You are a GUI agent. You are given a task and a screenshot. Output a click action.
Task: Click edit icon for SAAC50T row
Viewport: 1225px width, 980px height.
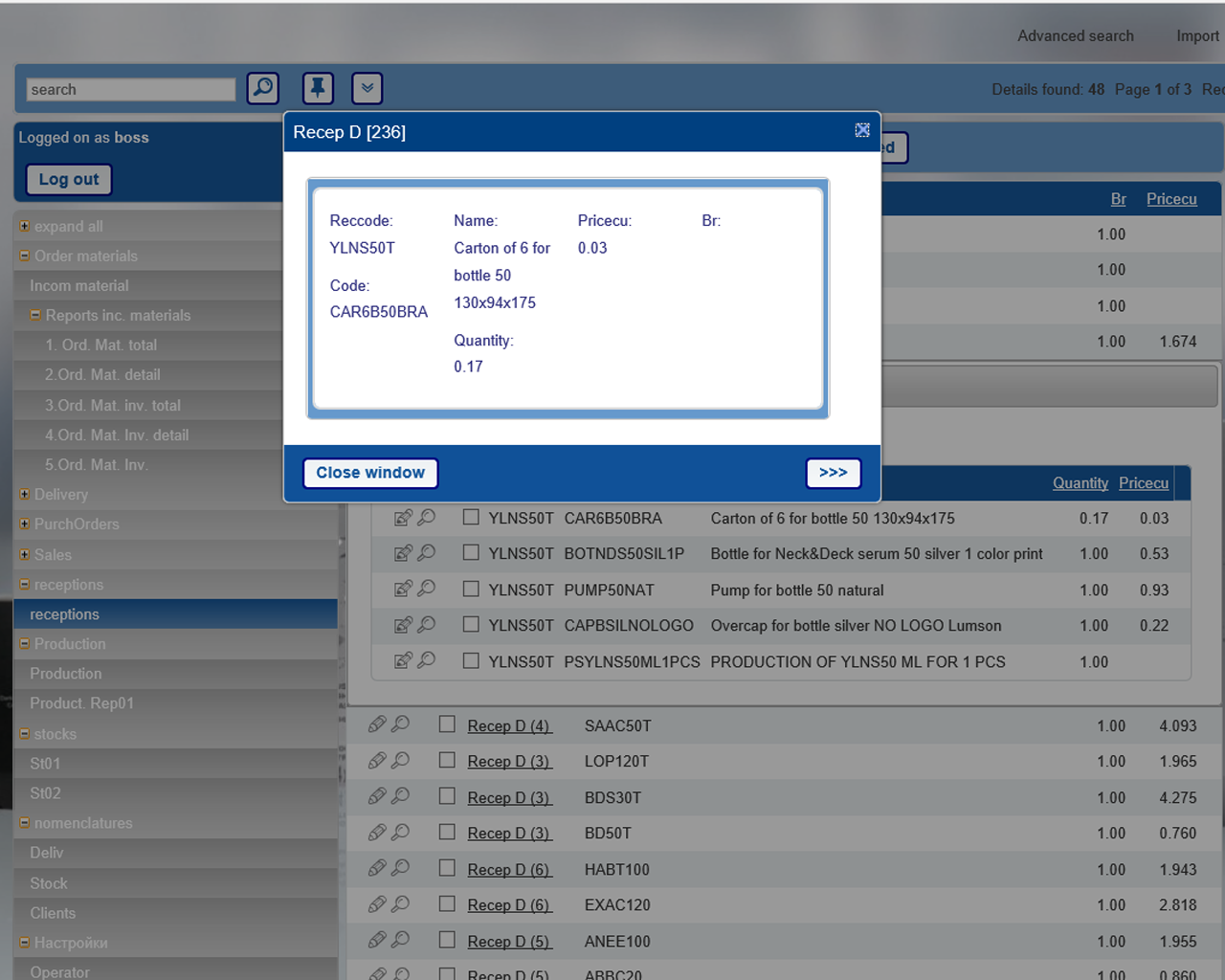(377, 724)
